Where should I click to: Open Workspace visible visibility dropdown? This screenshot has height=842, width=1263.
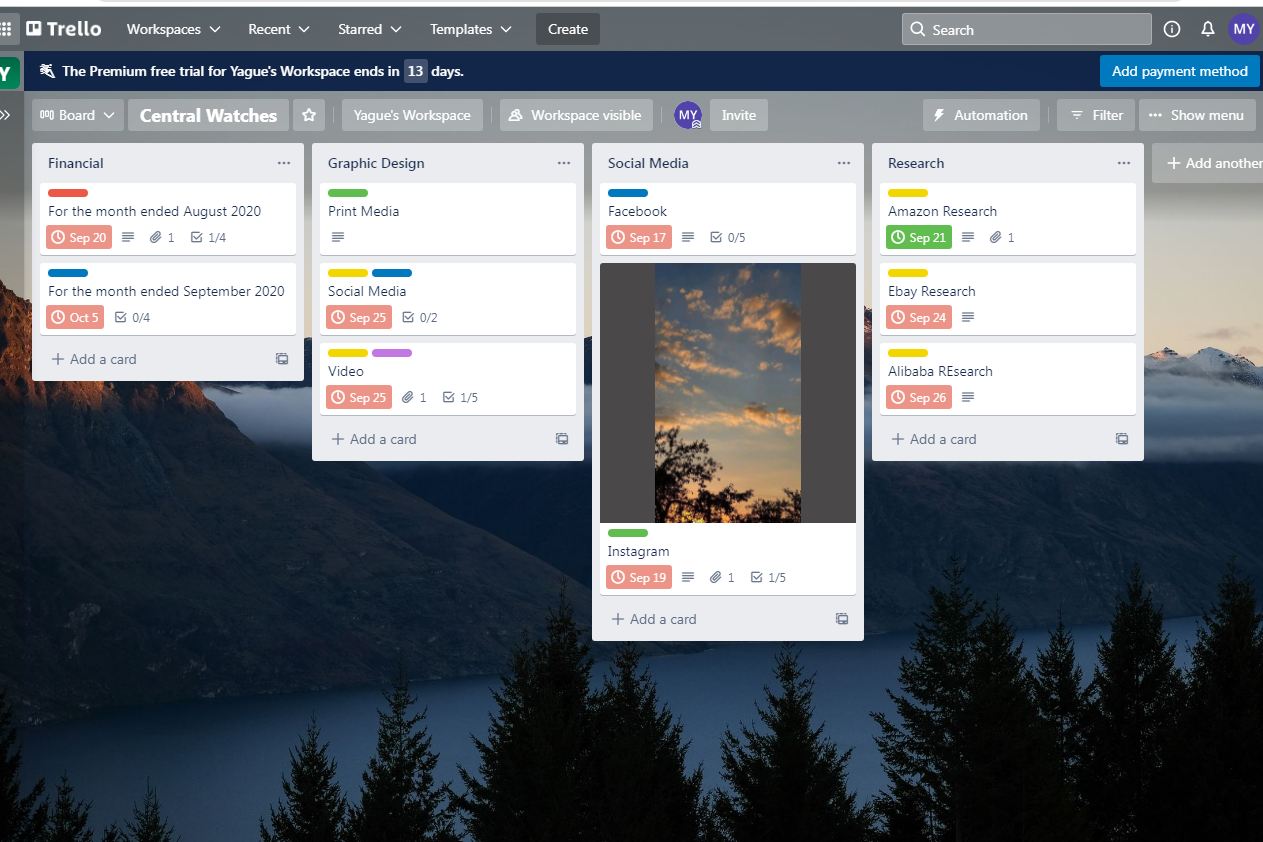click(576, 115)
